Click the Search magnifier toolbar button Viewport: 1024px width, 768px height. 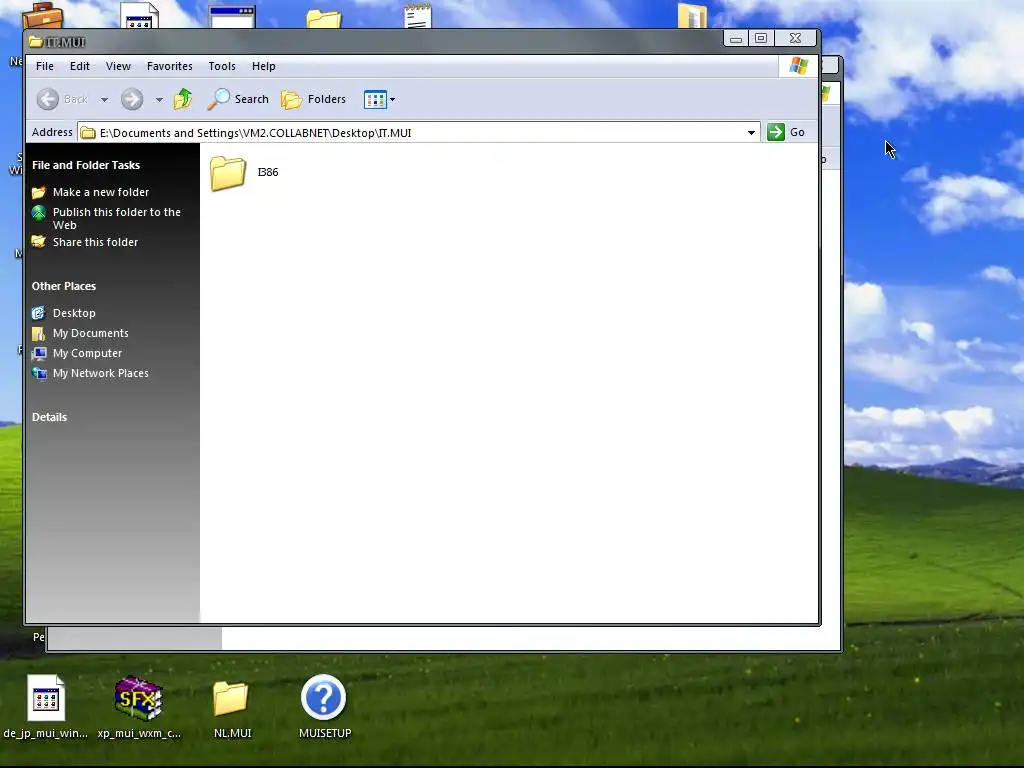(238, 99)
